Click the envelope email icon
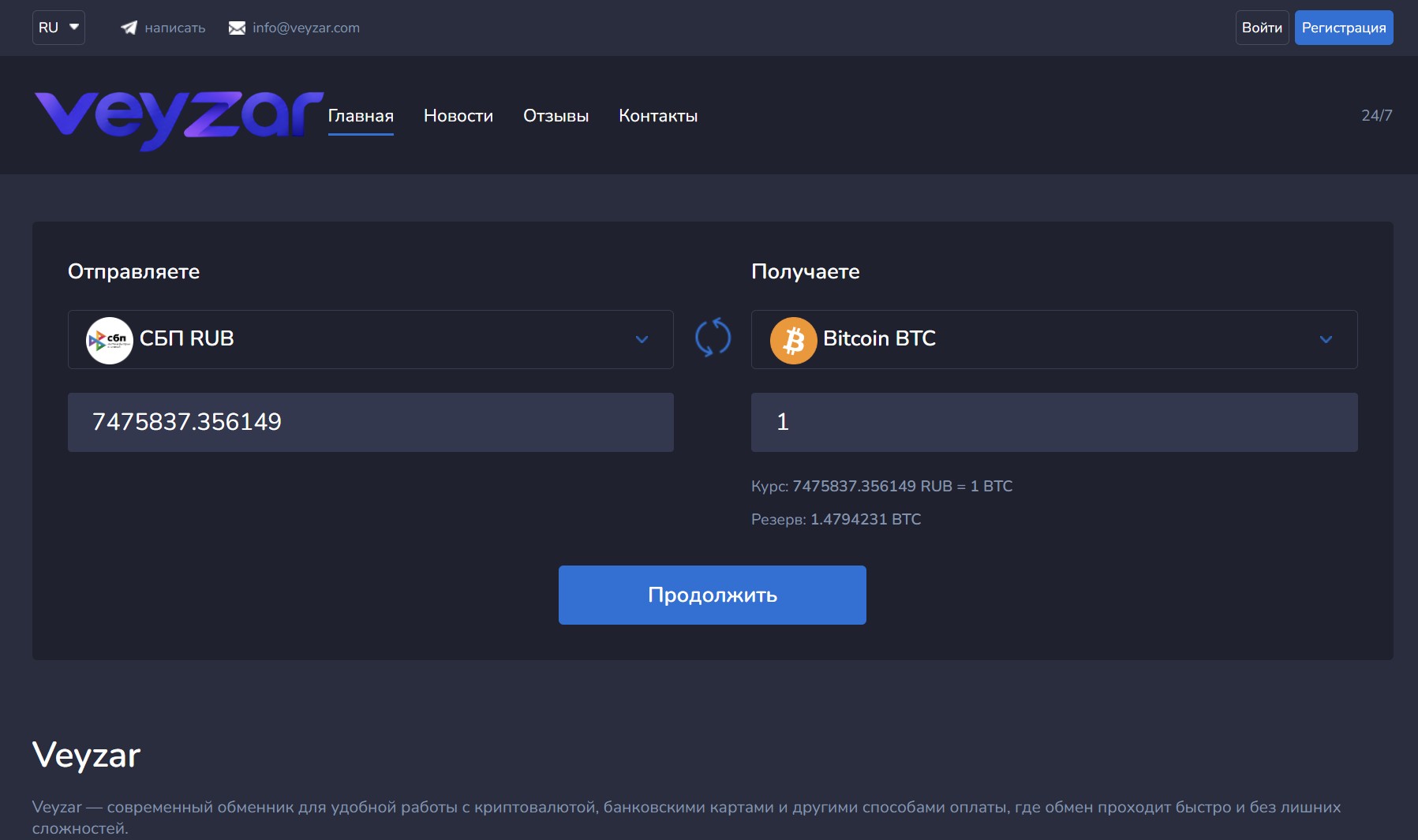 coord(237,28)
